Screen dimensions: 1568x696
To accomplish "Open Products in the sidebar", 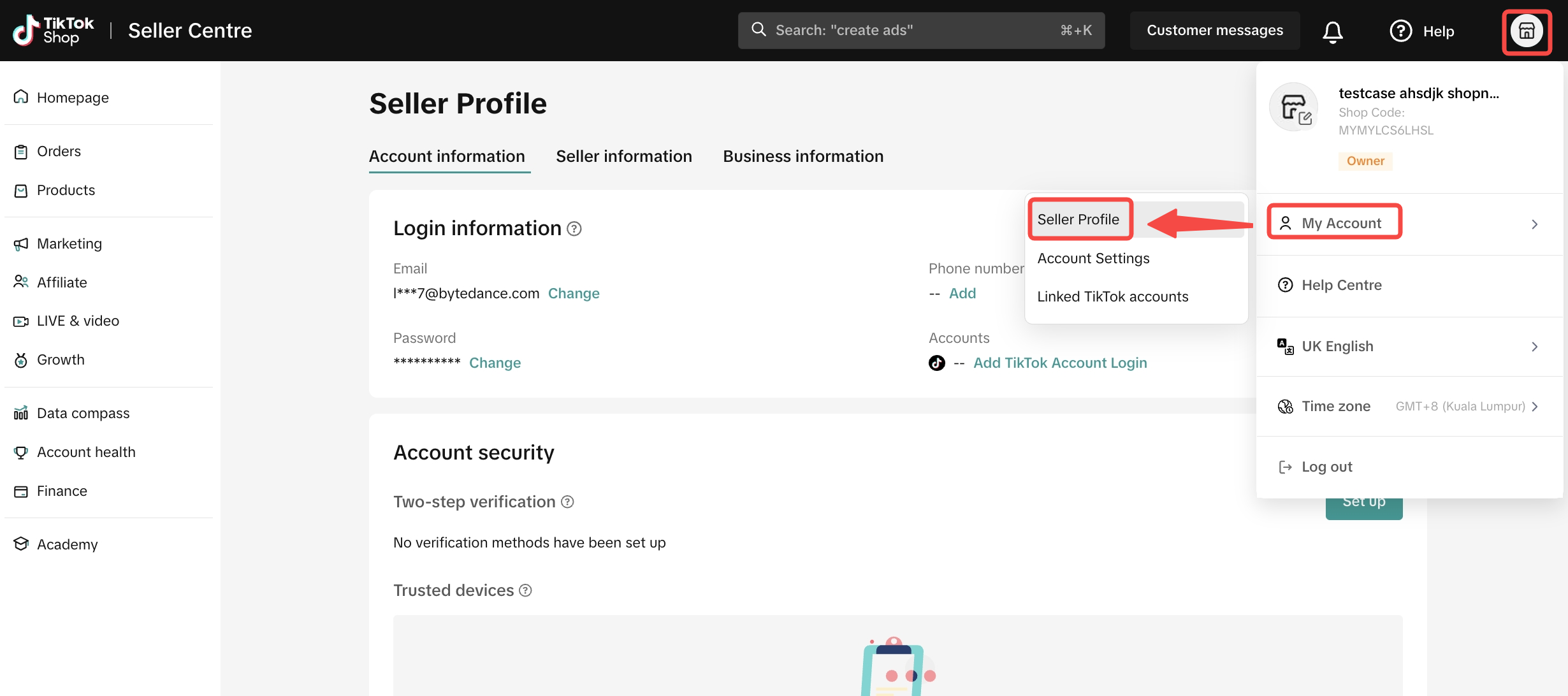I will click(66, 191).
